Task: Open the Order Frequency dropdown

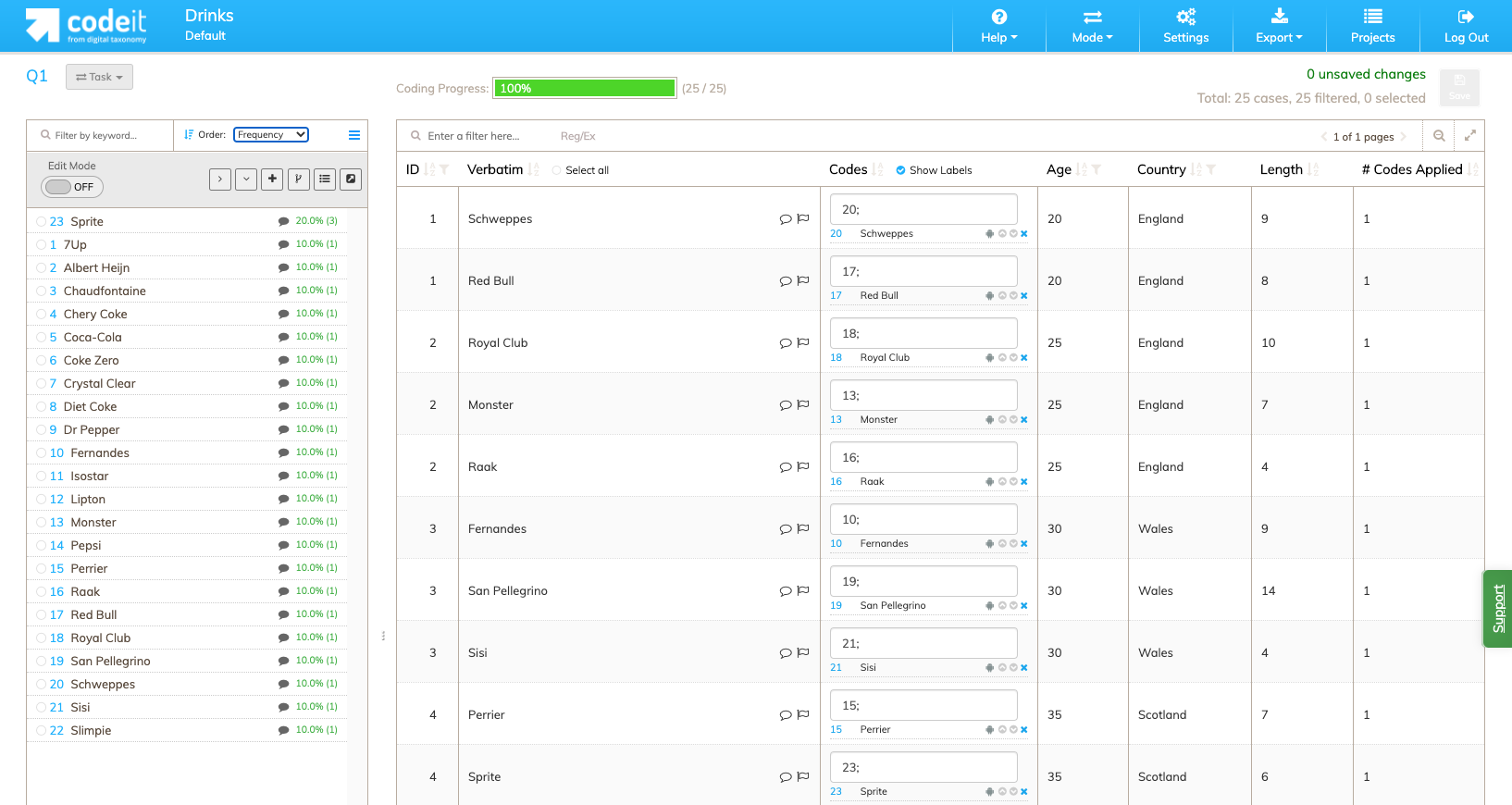Action: pyautogui.click(x=271, y=135)
